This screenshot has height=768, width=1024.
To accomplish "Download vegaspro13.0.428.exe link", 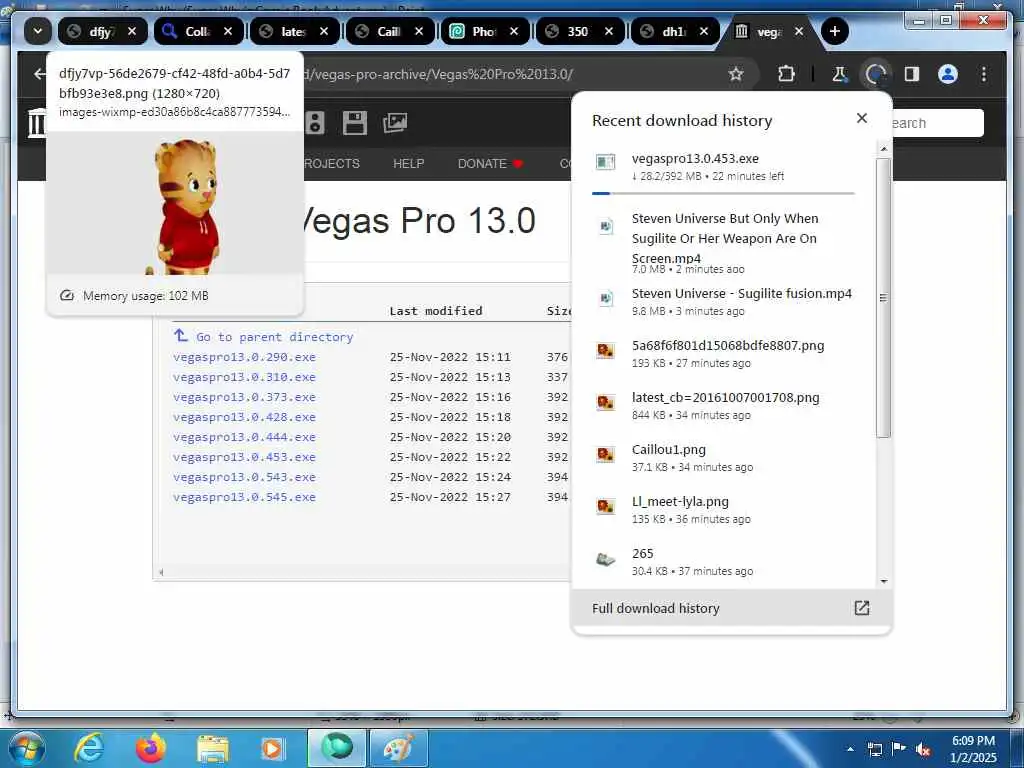I will [x=244, y=417].
